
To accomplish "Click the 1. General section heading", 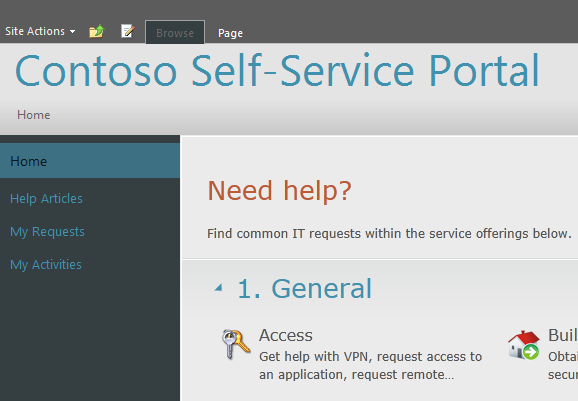I will pyautogui.click(x=304, y=289).
